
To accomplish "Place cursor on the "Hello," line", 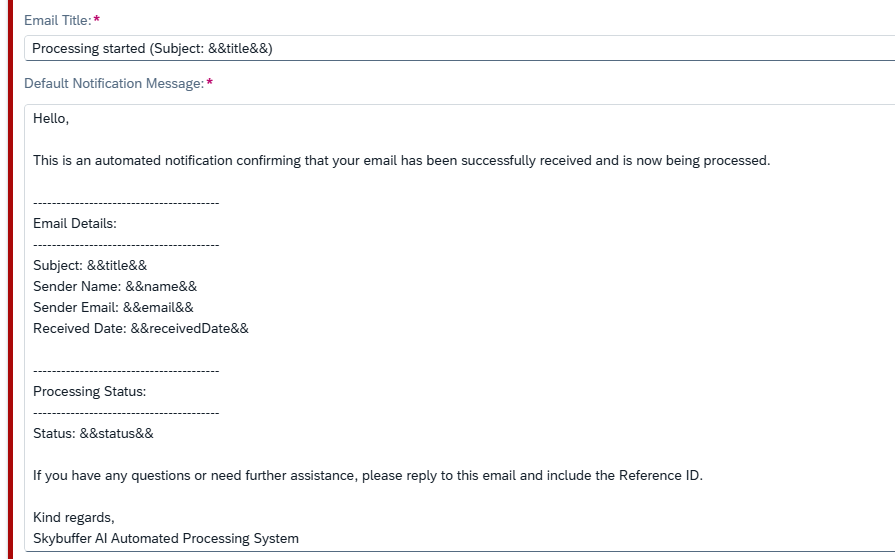I will pos(51,118).
